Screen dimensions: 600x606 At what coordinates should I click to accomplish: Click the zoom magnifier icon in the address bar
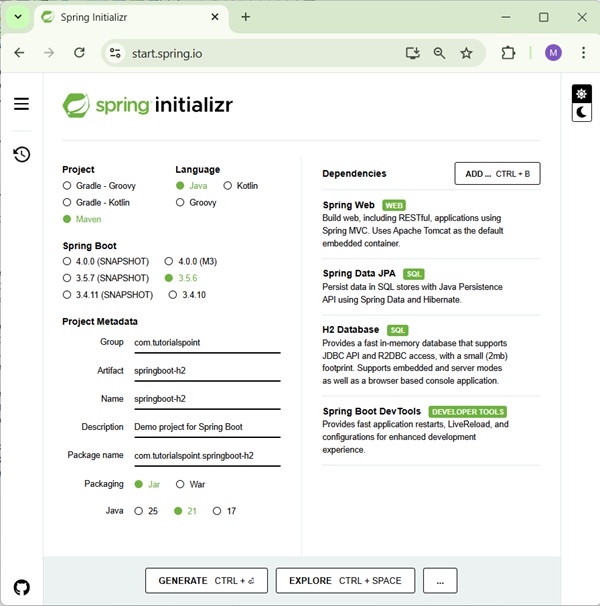point(439,53)
